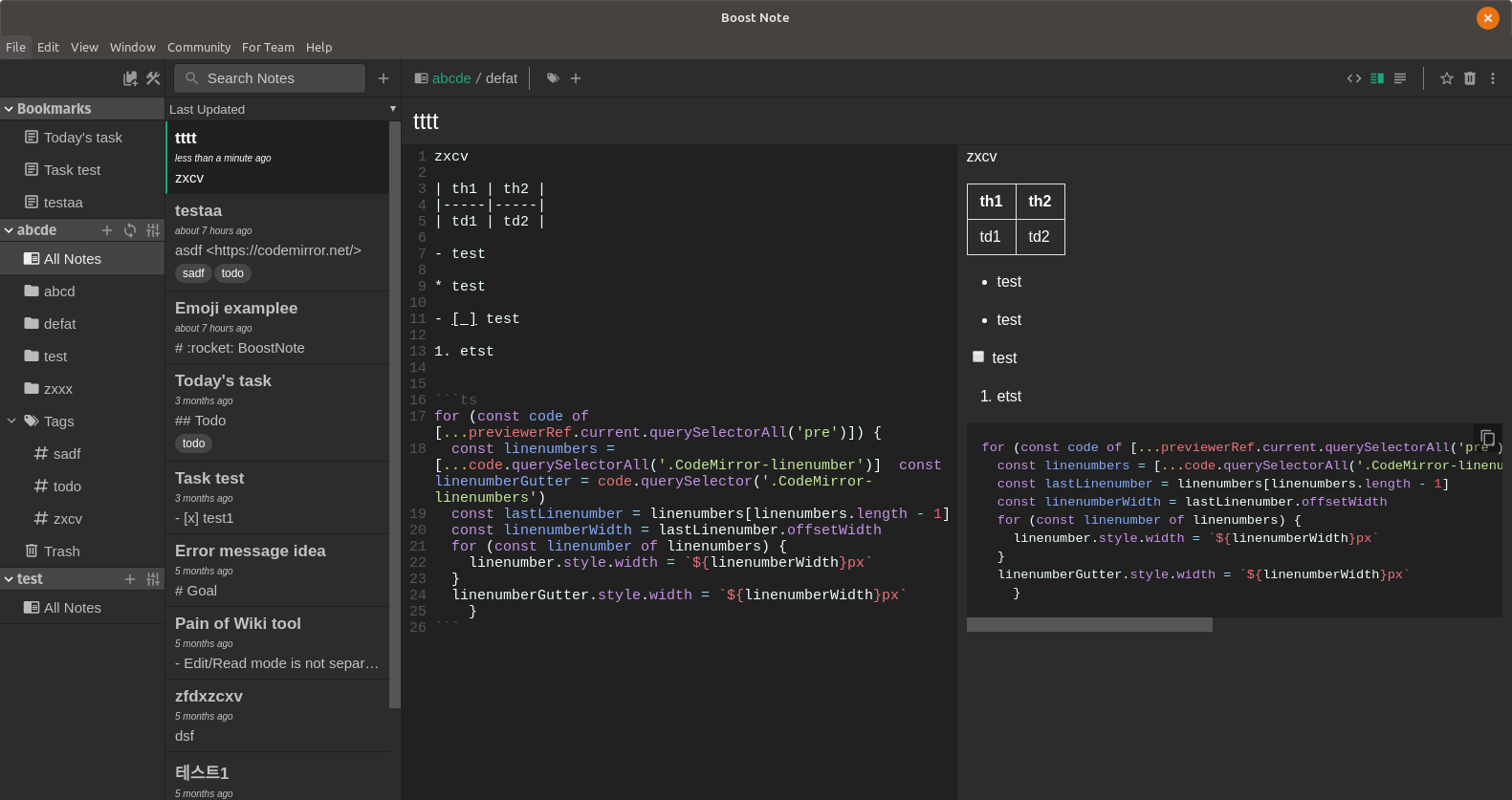Open Today's task bookmark
Image resolution: width=1512 pixels, height=800 pixels.
click(82, 138)
